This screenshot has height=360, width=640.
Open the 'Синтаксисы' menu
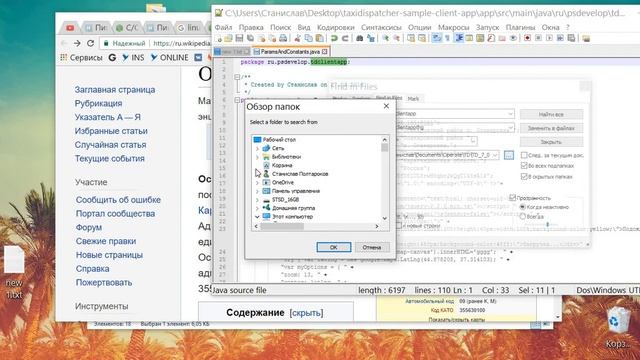pyautogui.click(x=381, y=27)
